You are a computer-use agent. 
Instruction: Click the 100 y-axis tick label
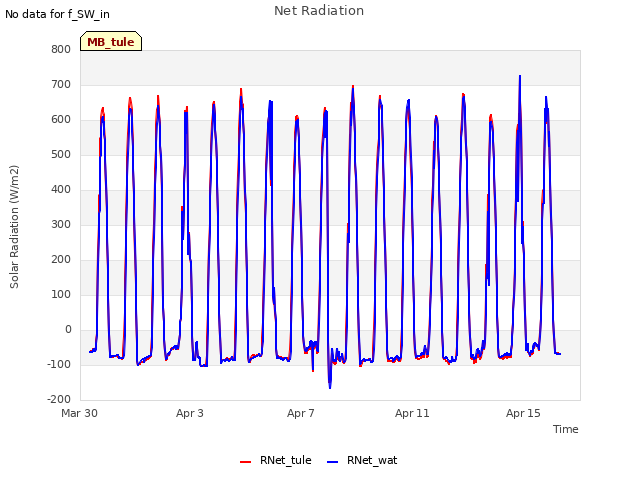(x=61, y=294)
